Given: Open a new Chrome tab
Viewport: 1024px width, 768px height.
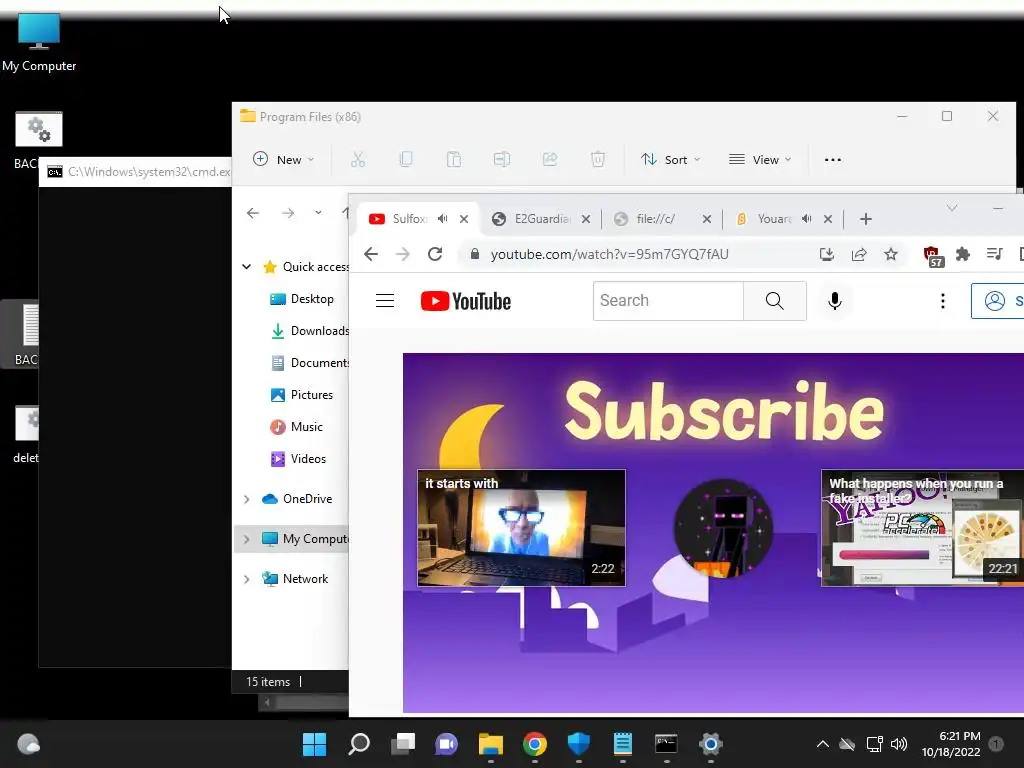Looking at the screenshot, I should point(866,219).
